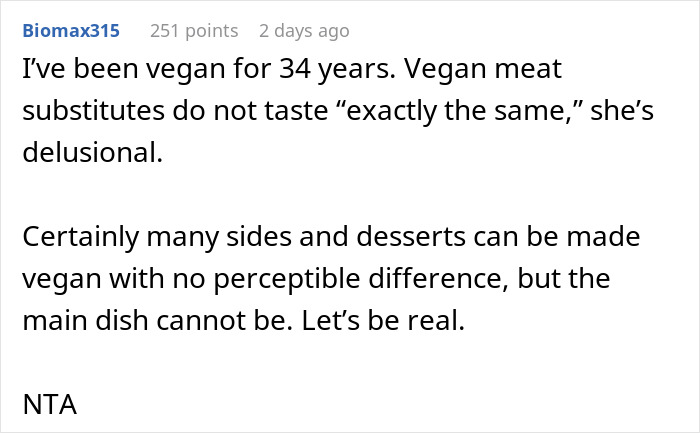Click the words "main dish cannot be."

click(x=158, y=321)
